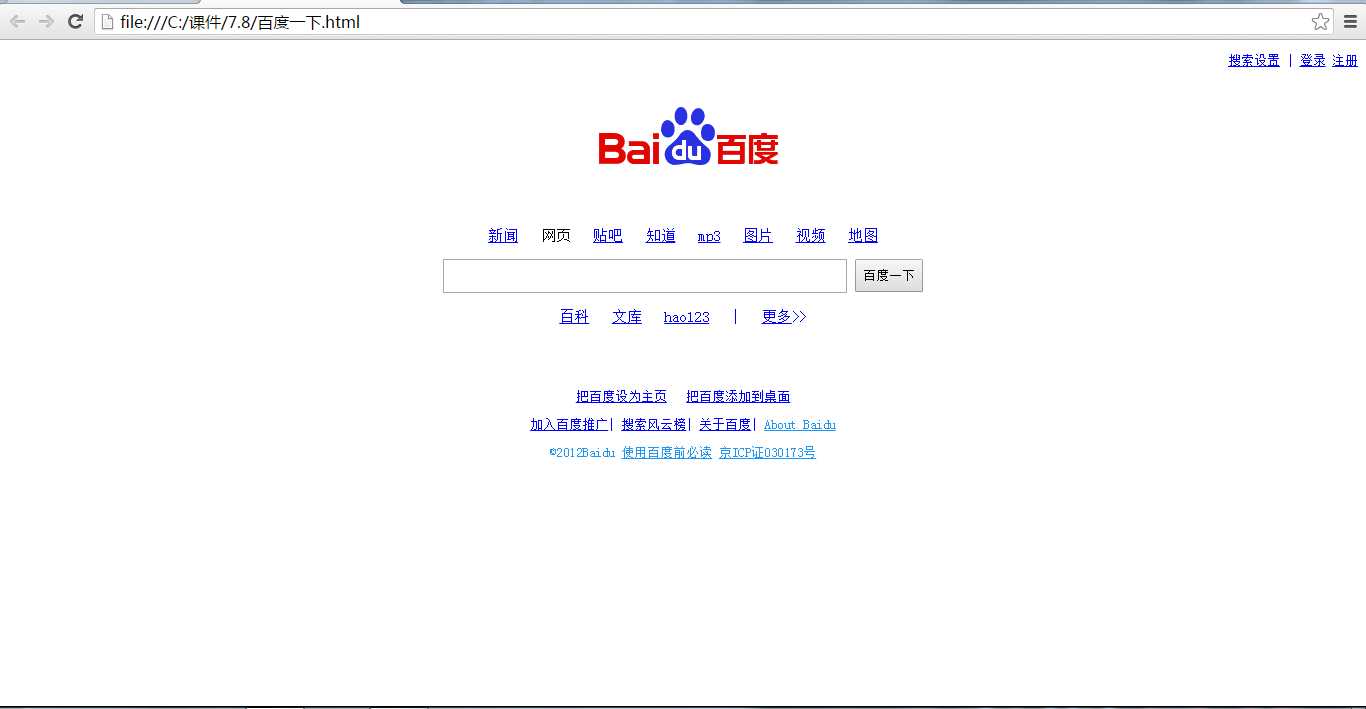Bookmark this page with the star icon
This screenshot has height=709, width=1366.
pyautogui.click(x=1320, y=21)
